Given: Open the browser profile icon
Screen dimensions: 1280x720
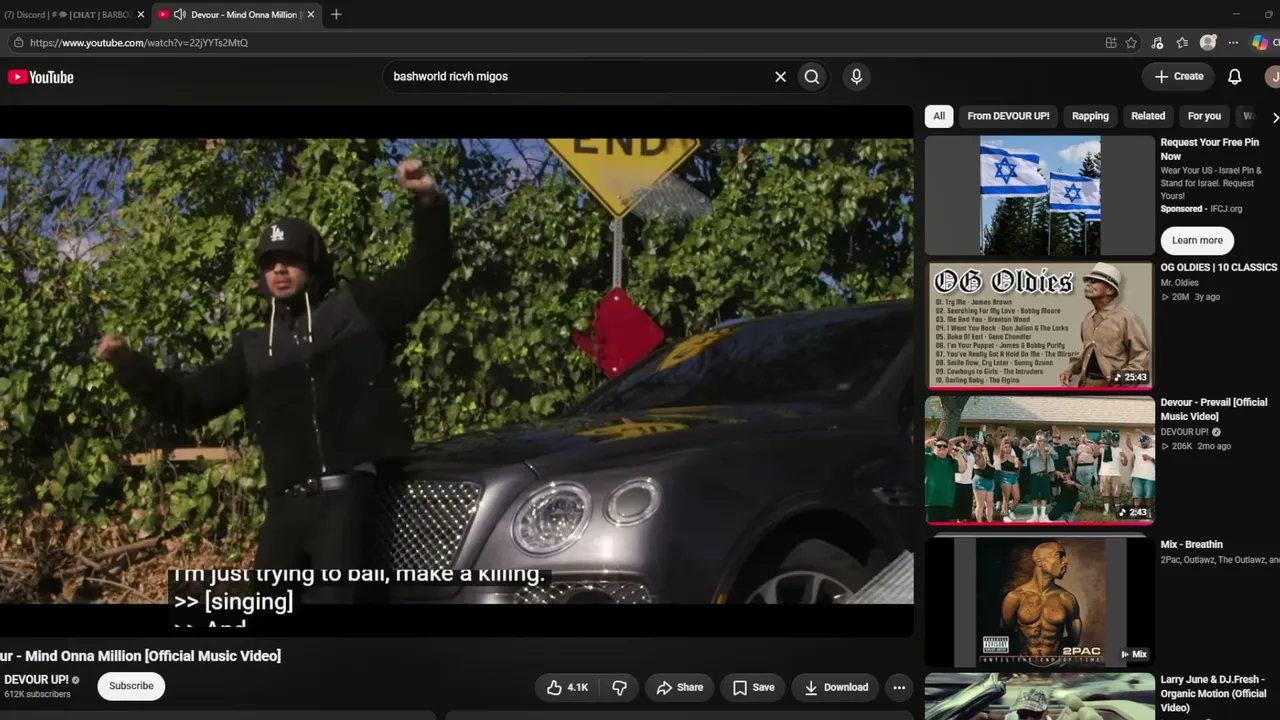Looking at the screenshot, I should point(1208,43).
